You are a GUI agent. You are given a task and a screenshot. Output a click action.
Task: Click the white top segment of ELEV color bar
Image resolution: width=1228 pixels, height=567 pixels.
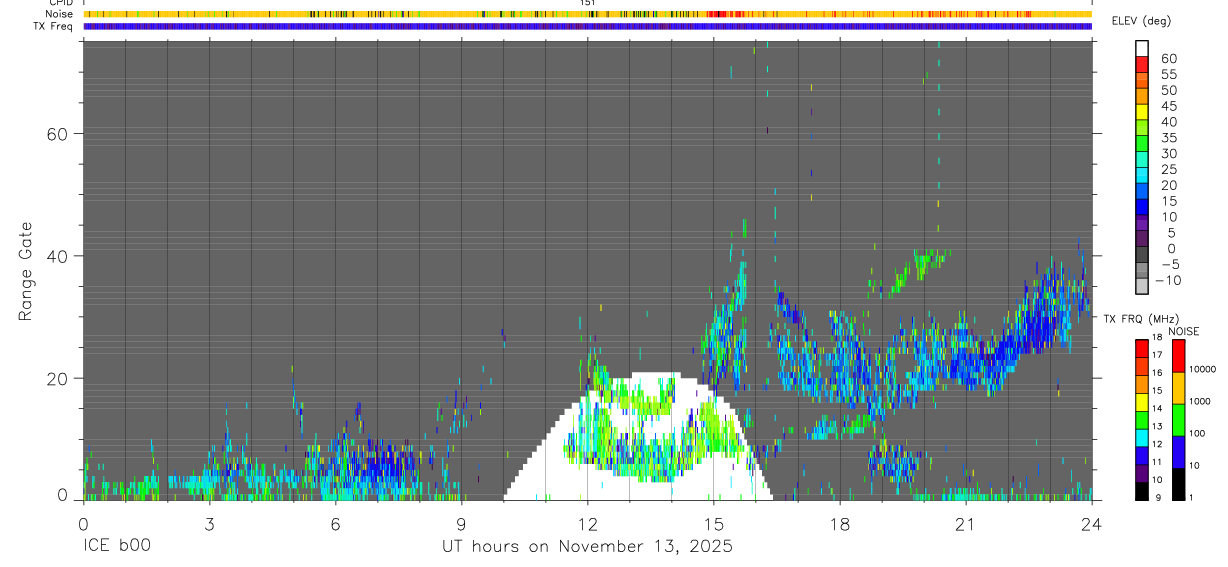[x=1143, y=48]
